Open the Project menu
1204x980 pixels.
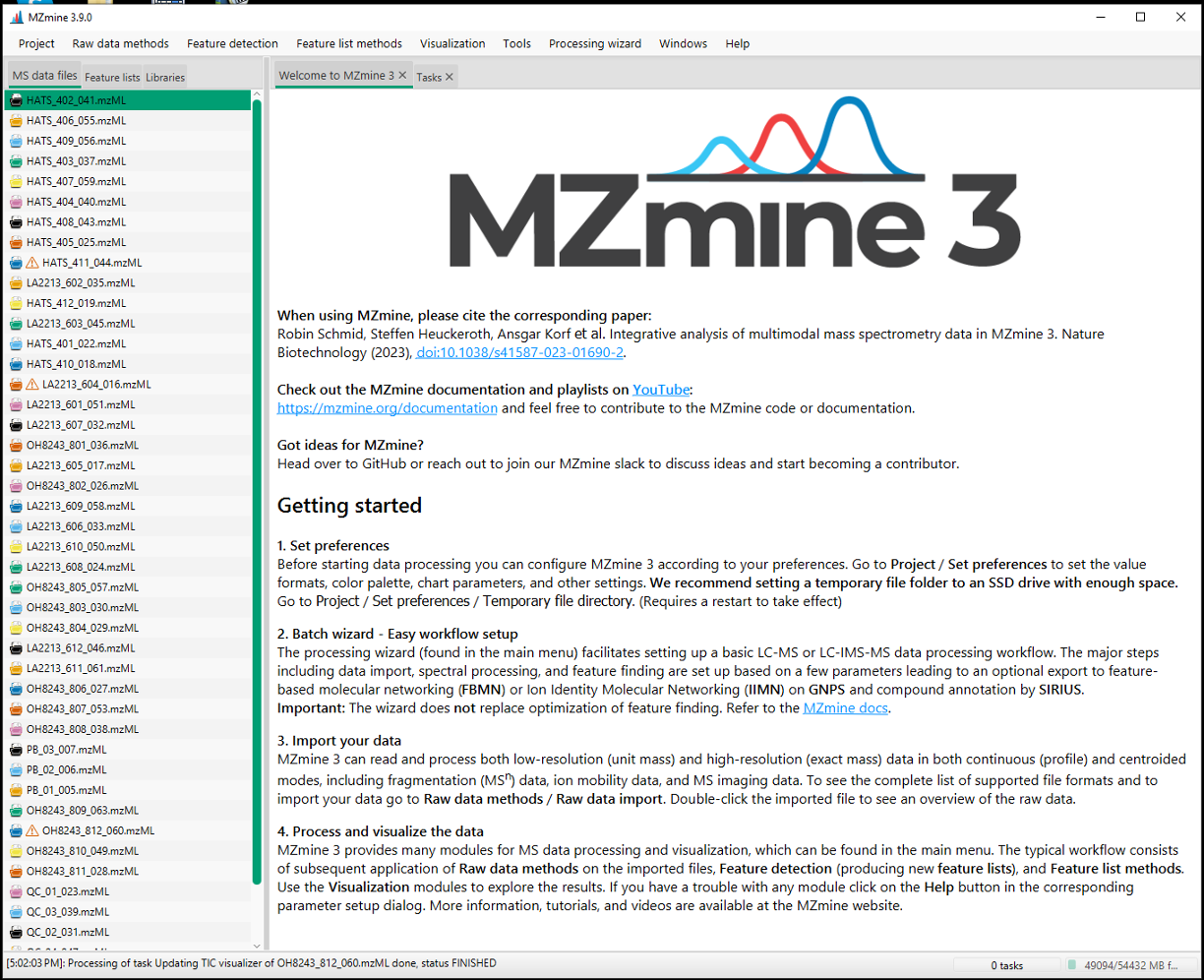[x=36, y=43]
